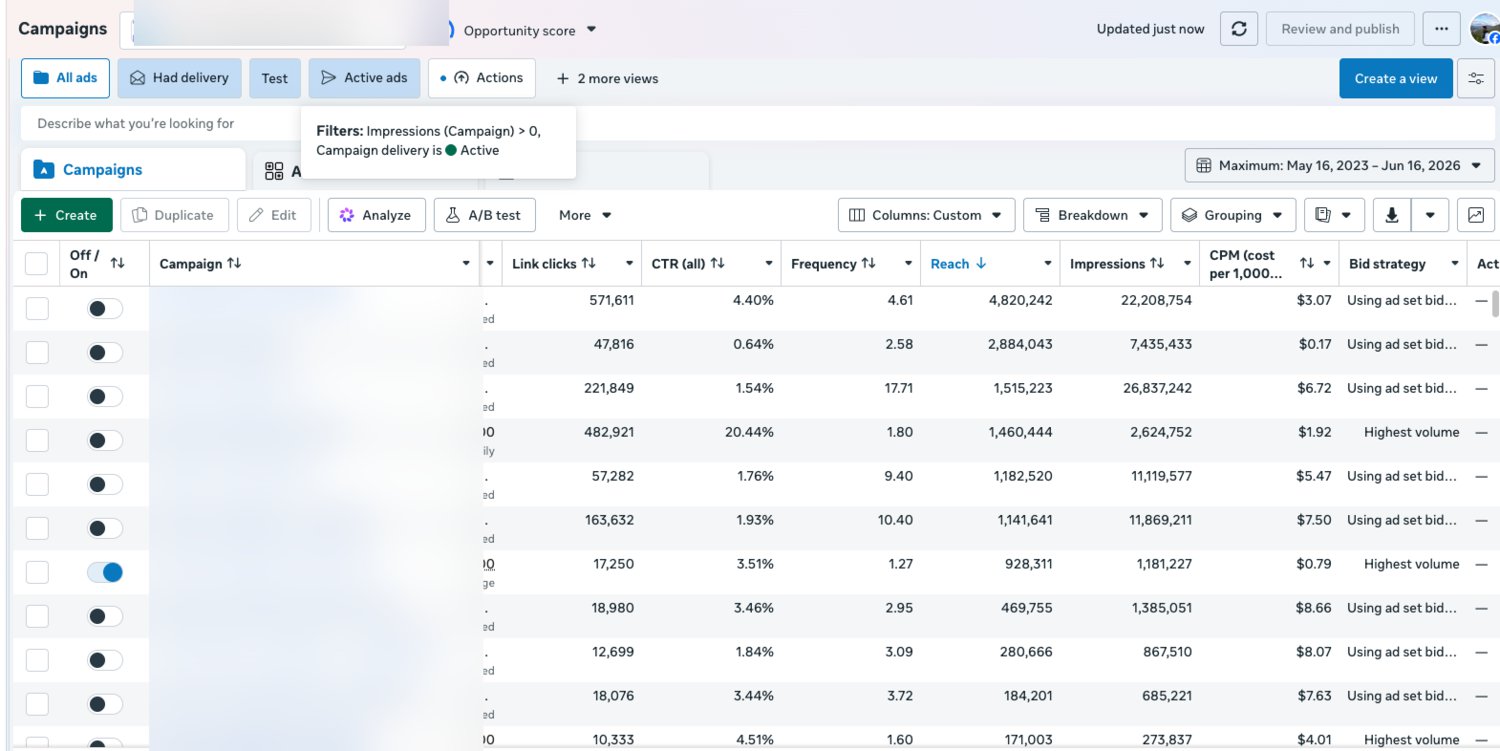This screenshot has width=1500, height=751.
Task: Click the Create a view button
Action: [x=1396, y=79]
